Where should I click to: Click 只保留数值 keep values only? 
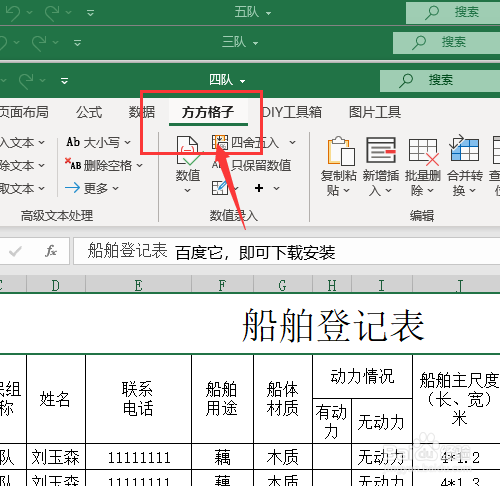coord(251,165)
